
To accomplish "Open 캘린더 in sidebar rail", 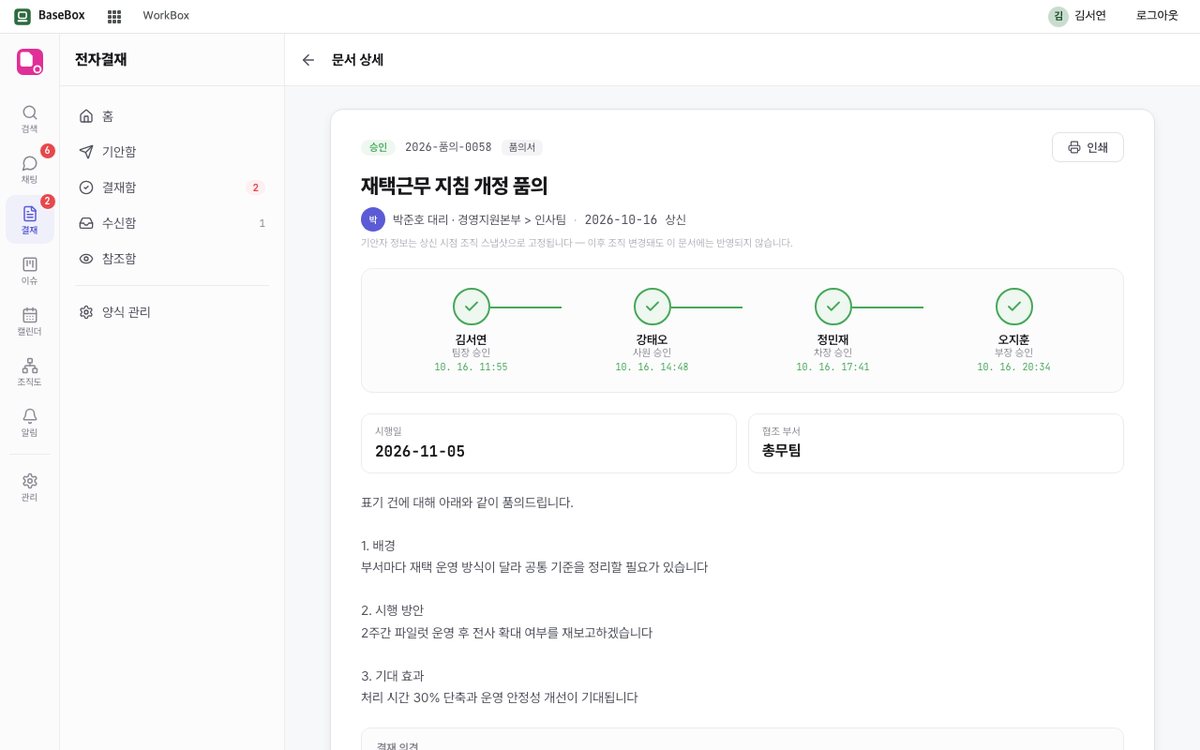I will coord(30,321).
